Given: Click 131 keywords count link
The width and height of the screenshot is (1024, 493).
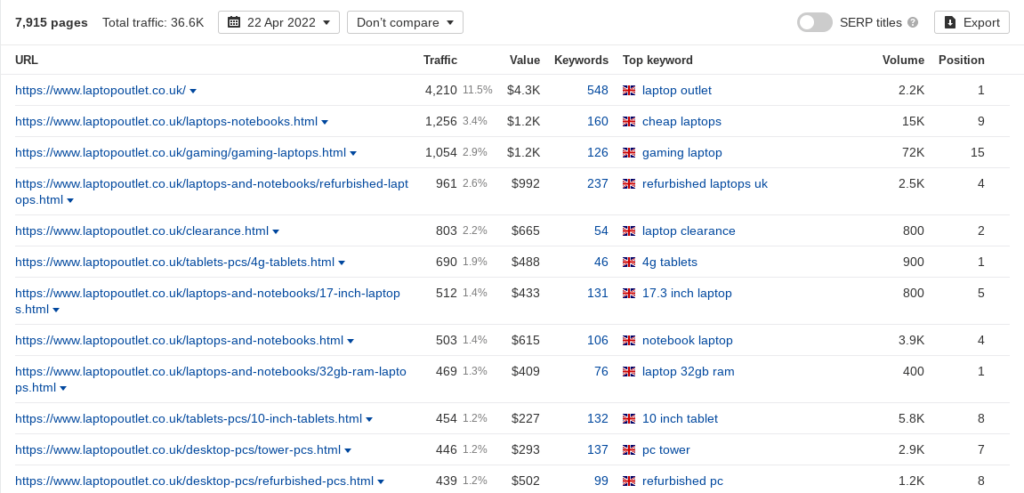Looking at the screenshot, I should click(598, 294).
